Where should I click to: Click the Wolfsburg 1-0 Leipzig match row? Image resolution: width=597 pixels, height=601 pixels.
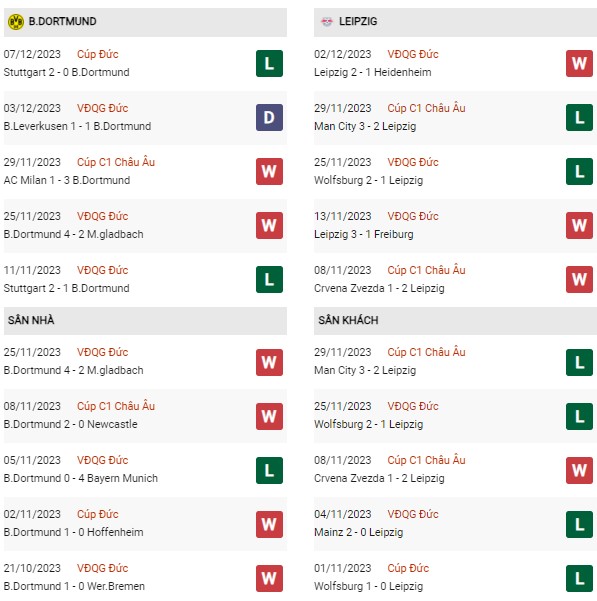[455, 578]
